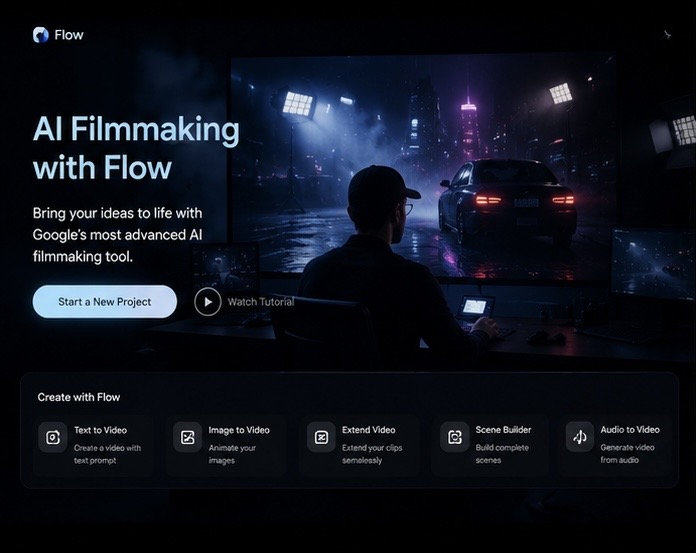696x553 pixels.
Task: Click the 'AI Filmmaking with Flow' headline
Action: coord(136,148)
